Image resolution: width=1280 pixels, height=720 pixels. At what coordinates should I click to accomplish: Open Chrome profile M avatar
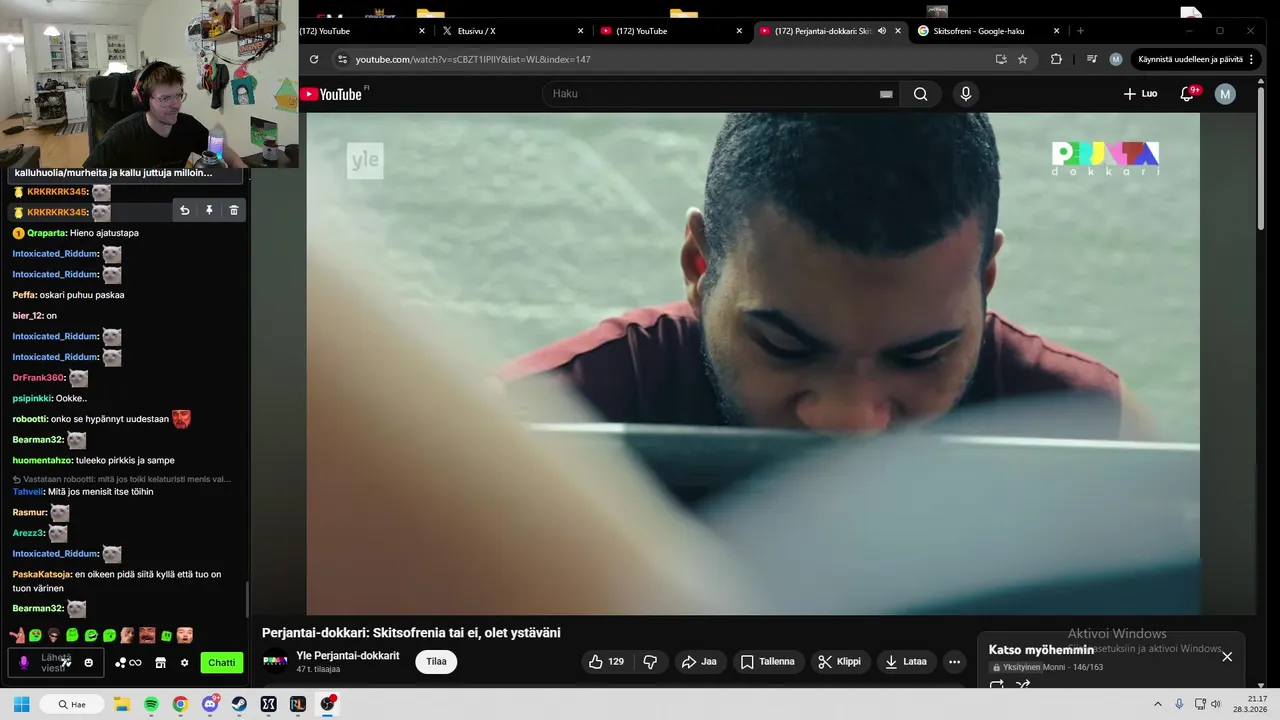point(1116,60)
